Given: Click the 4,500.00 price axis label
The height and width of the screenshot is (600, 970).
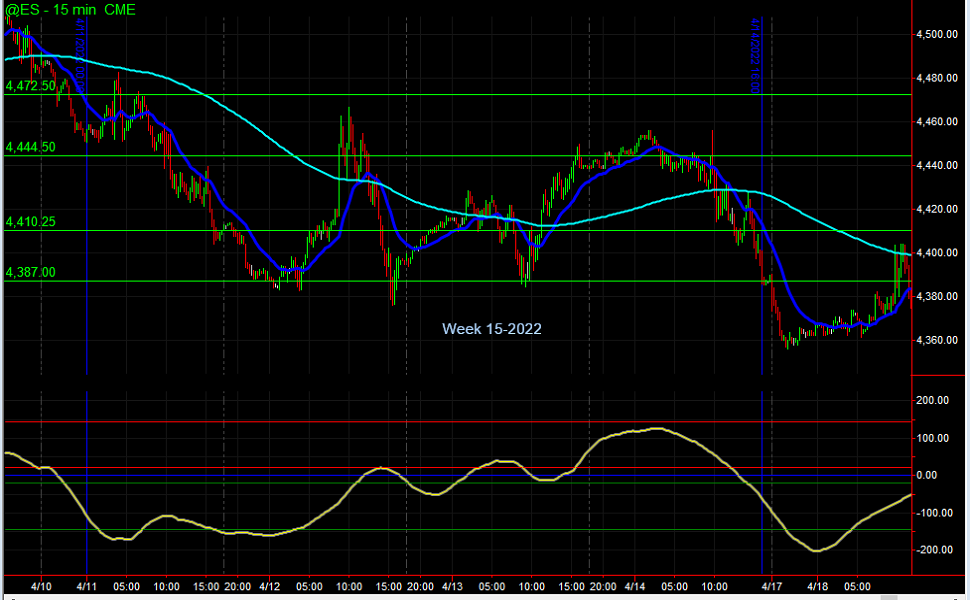Looking at the screenshot, I should pos(937,34).
